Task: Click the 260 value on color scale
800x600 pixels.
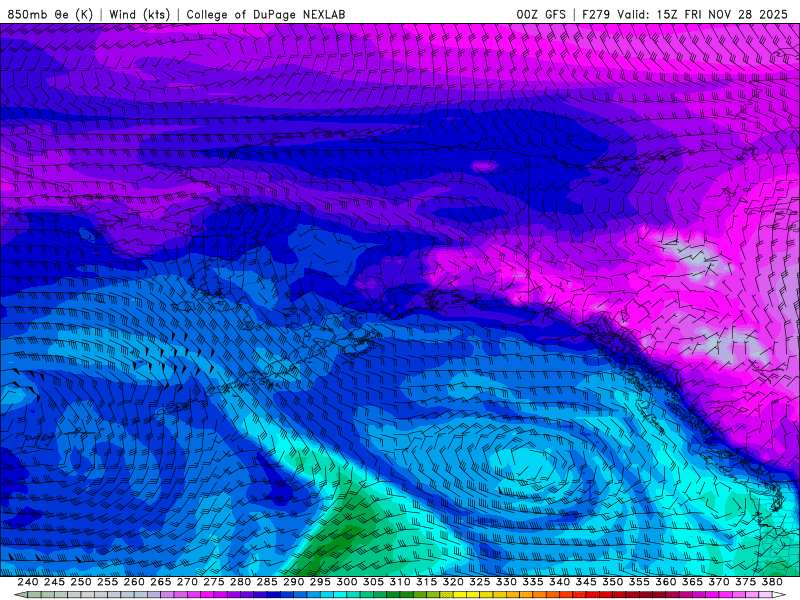Action: coord(134,582)
